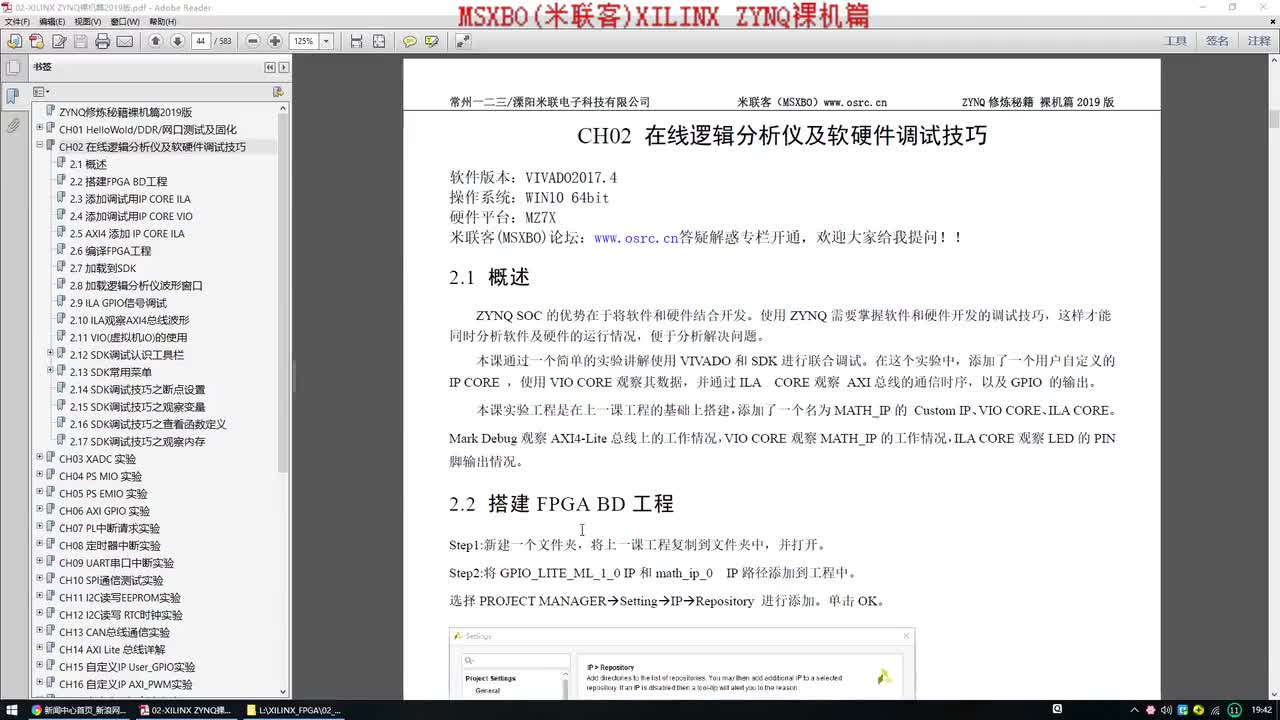The image size is (1280, 720).
Task: Open the 编辑(E) menu
Action: pos(52,21)
